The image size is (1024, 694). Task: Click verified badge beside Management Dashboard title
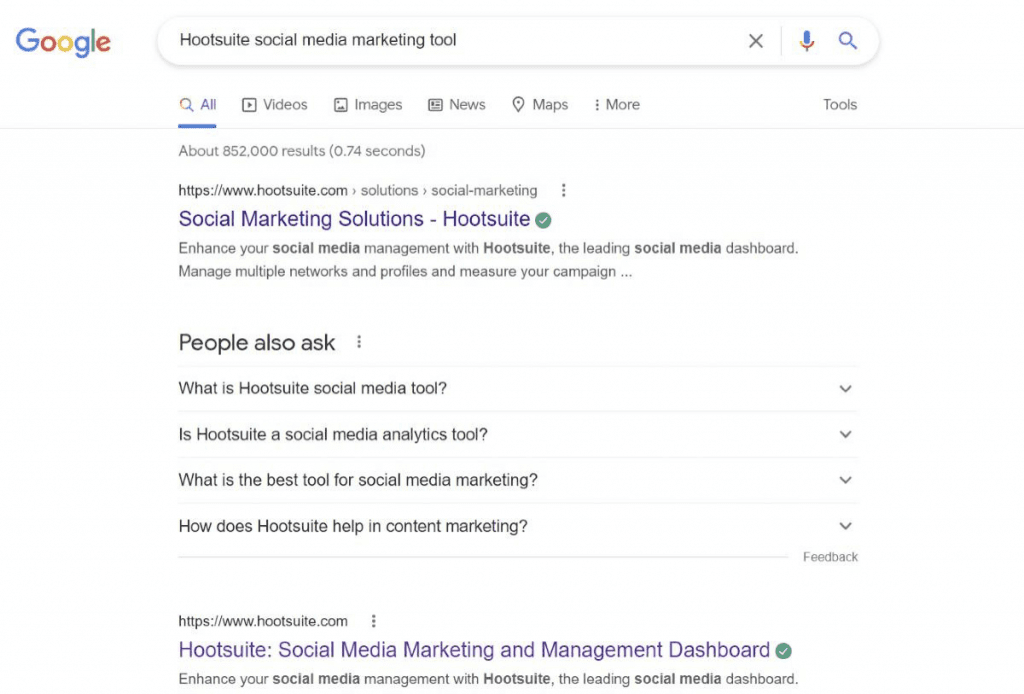783,651
